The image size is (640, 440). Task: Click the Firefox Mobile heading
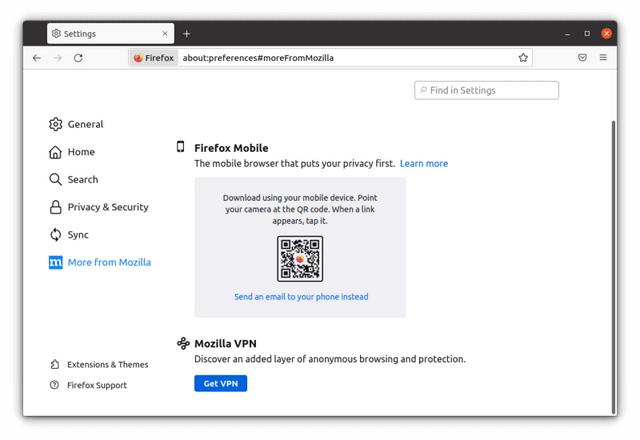click(231, 148)
